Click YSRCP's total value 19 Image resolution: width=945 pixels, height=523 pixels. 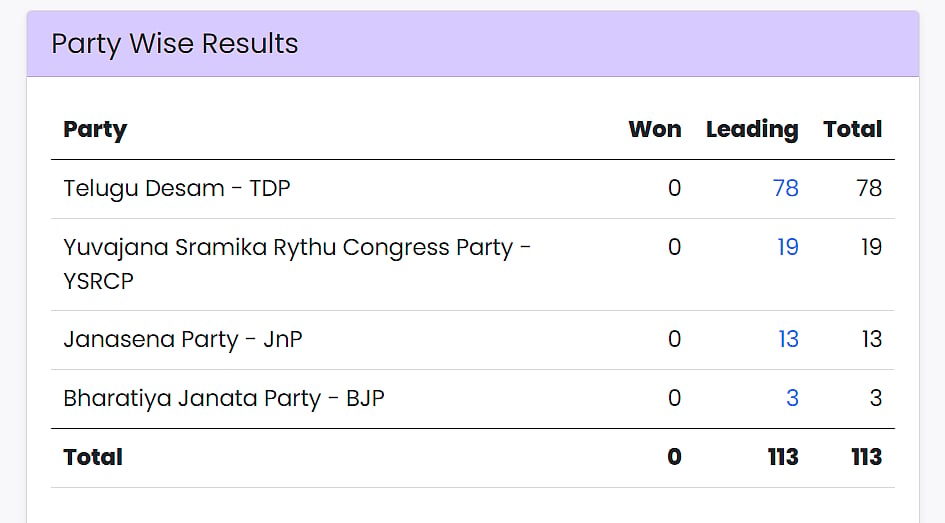tap(871, 247)
